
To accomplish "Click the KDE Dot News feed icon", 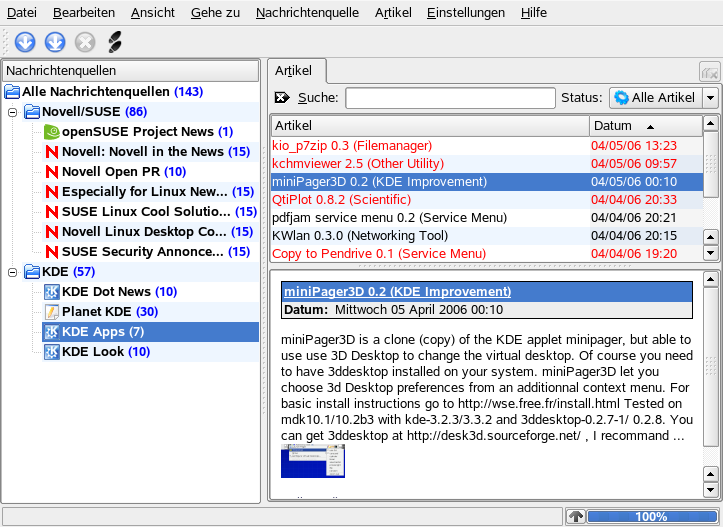I will [x=52, y=291].
